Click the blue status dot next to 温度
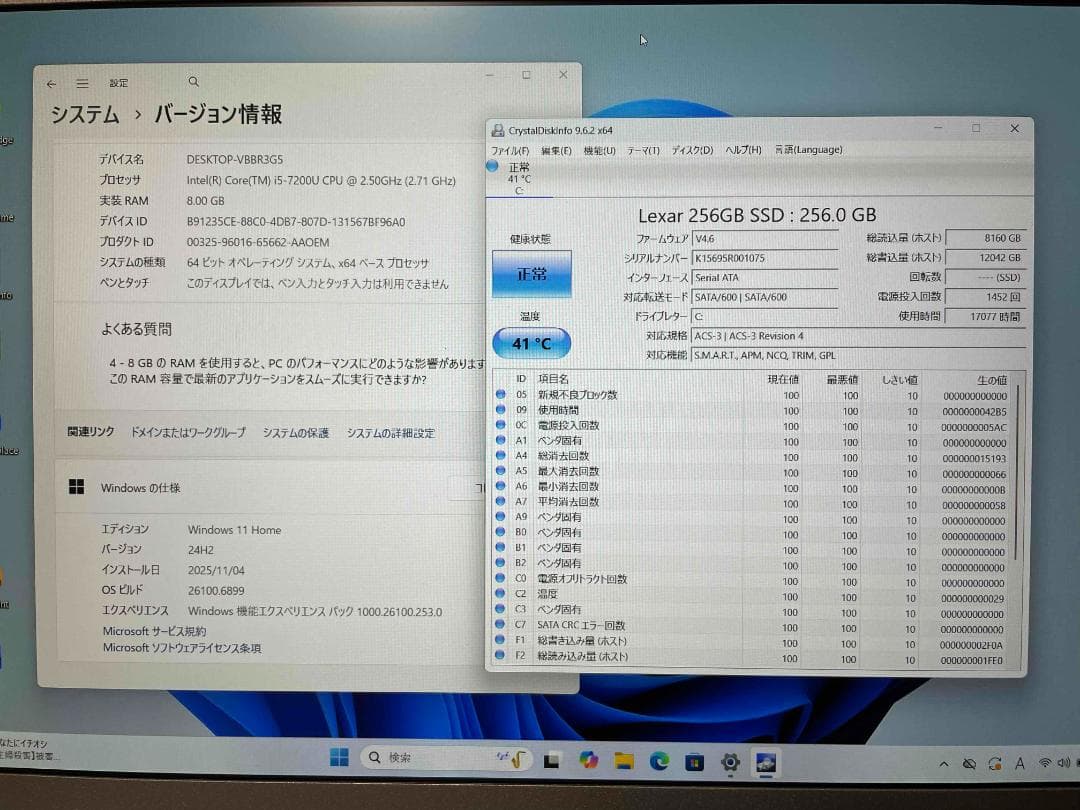The height and width of the screenshot is (810, 1080). pos(500,594)
